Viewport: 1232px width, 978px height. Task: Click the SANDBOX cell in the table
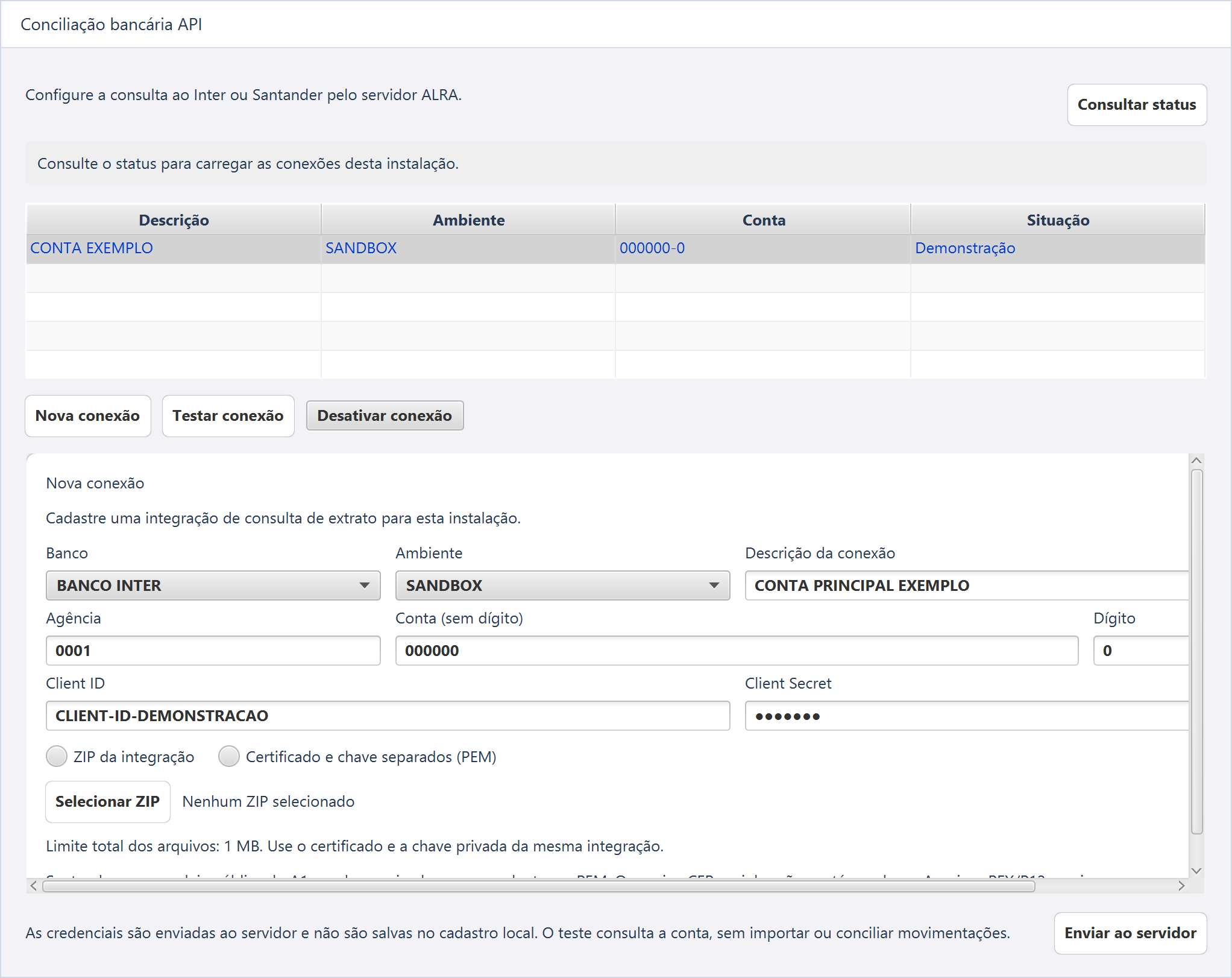468,248
